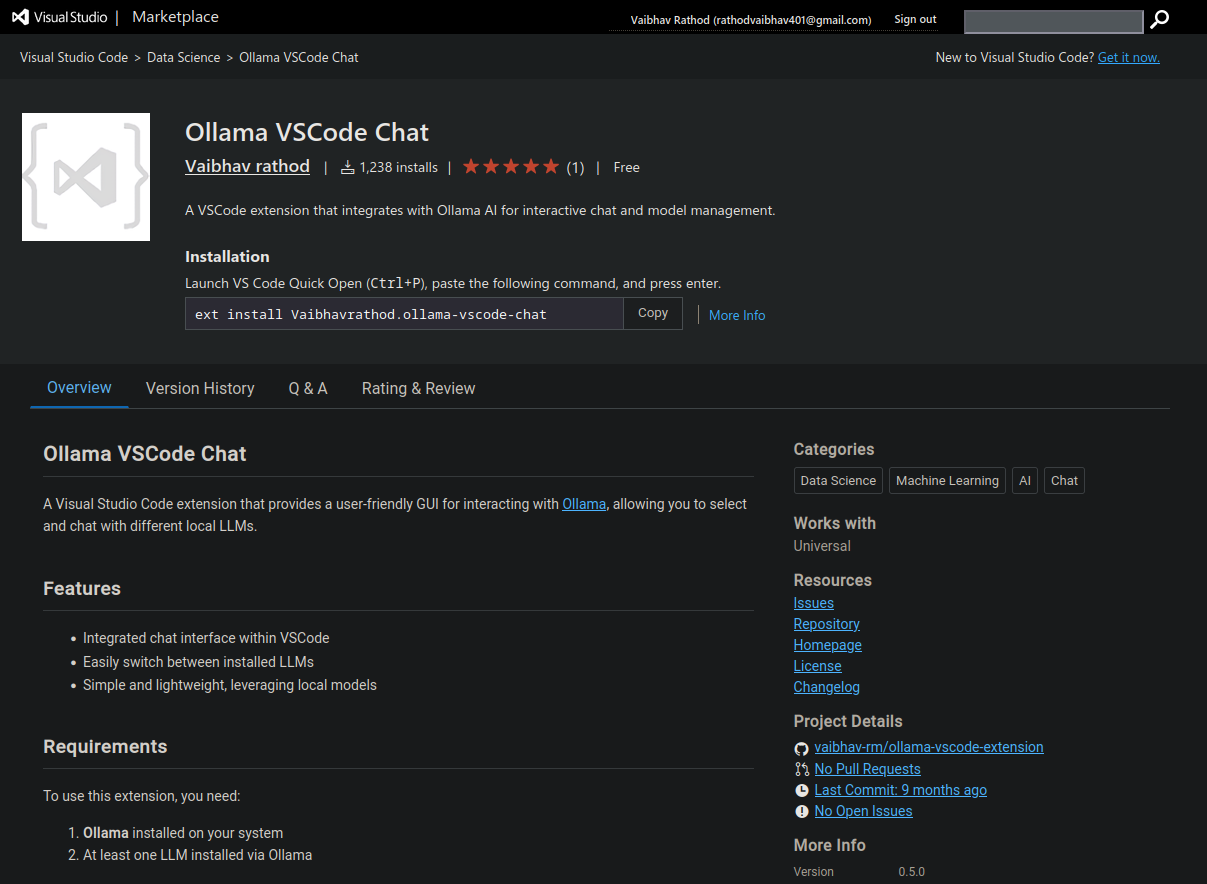Click the first red rating star
Viewport: 1207px width, 884px height.
pos(471,166)
